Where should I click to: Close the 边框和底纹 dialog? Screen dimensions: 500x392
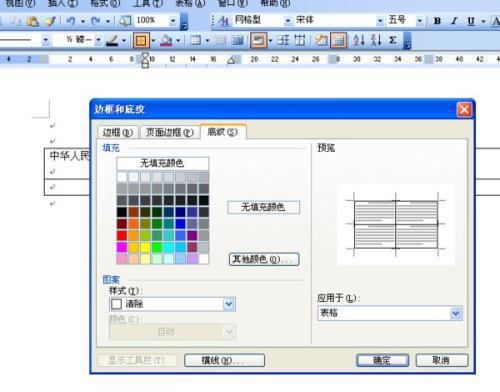click(464, 109)
